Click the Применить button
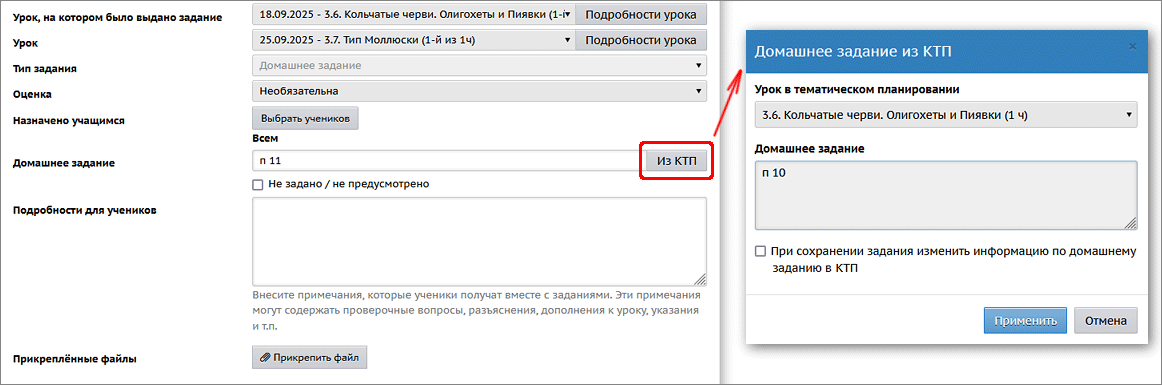 coord(1025,321)
